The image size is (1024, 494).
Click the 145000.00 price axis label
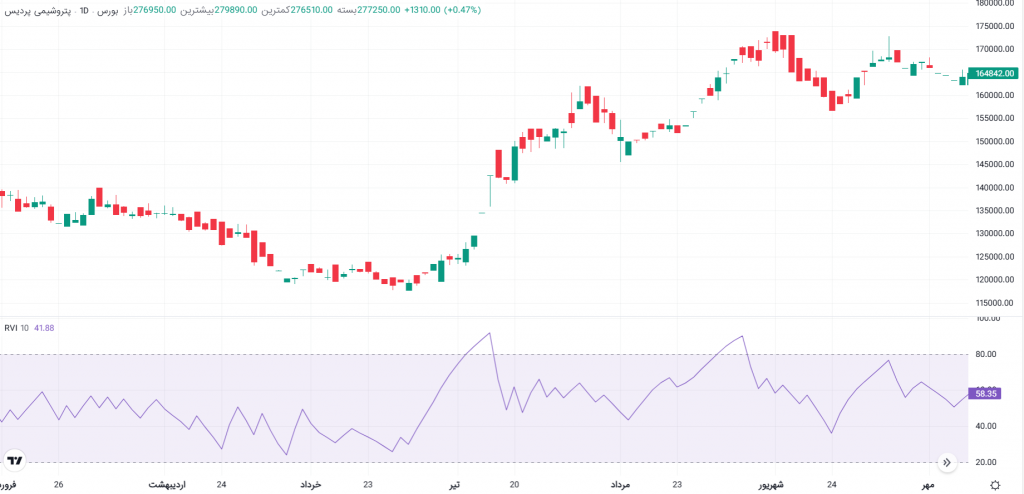tap(994, 165)
